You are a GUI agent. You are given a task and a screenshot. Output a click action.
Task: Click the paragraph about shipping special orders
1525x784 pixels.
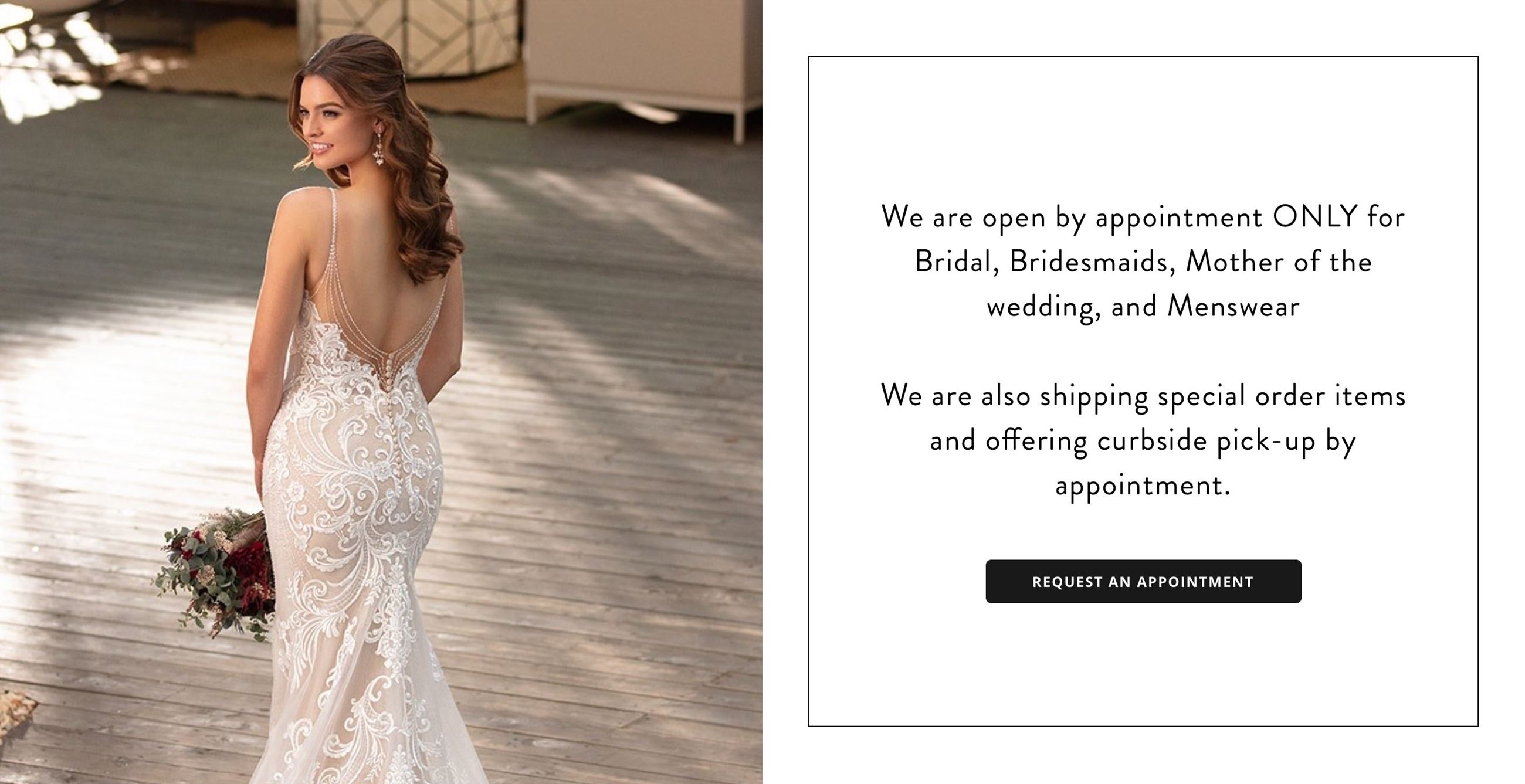tap(1143, 441)
